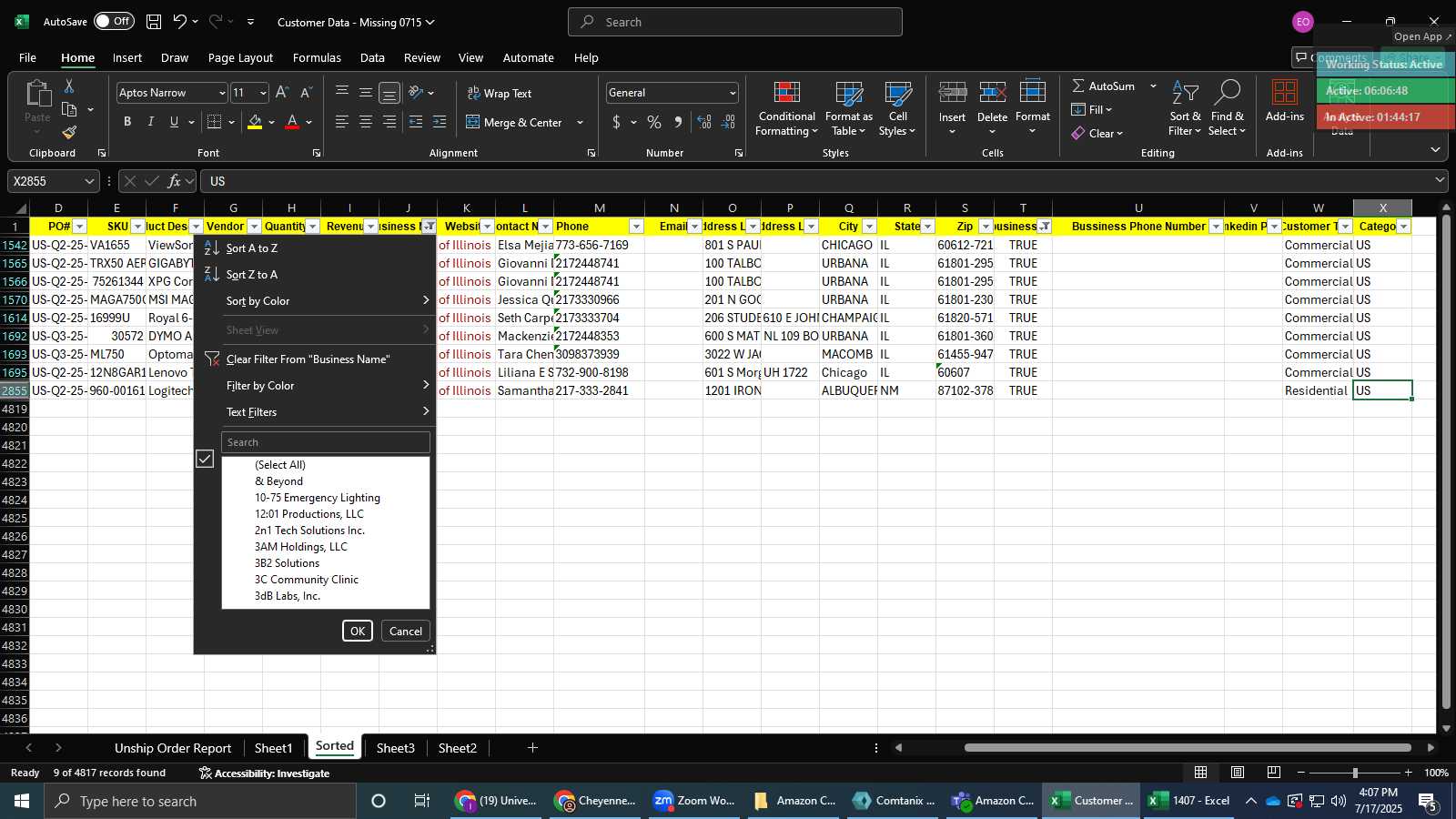Open the General number format dropdown

click(733, 93)
